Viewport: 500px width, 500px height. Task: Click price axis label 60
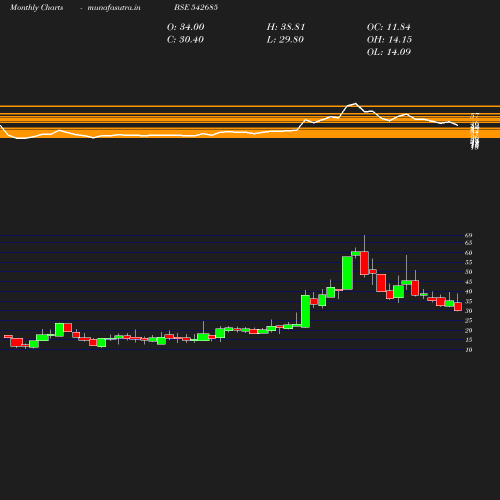click(468, 253)
